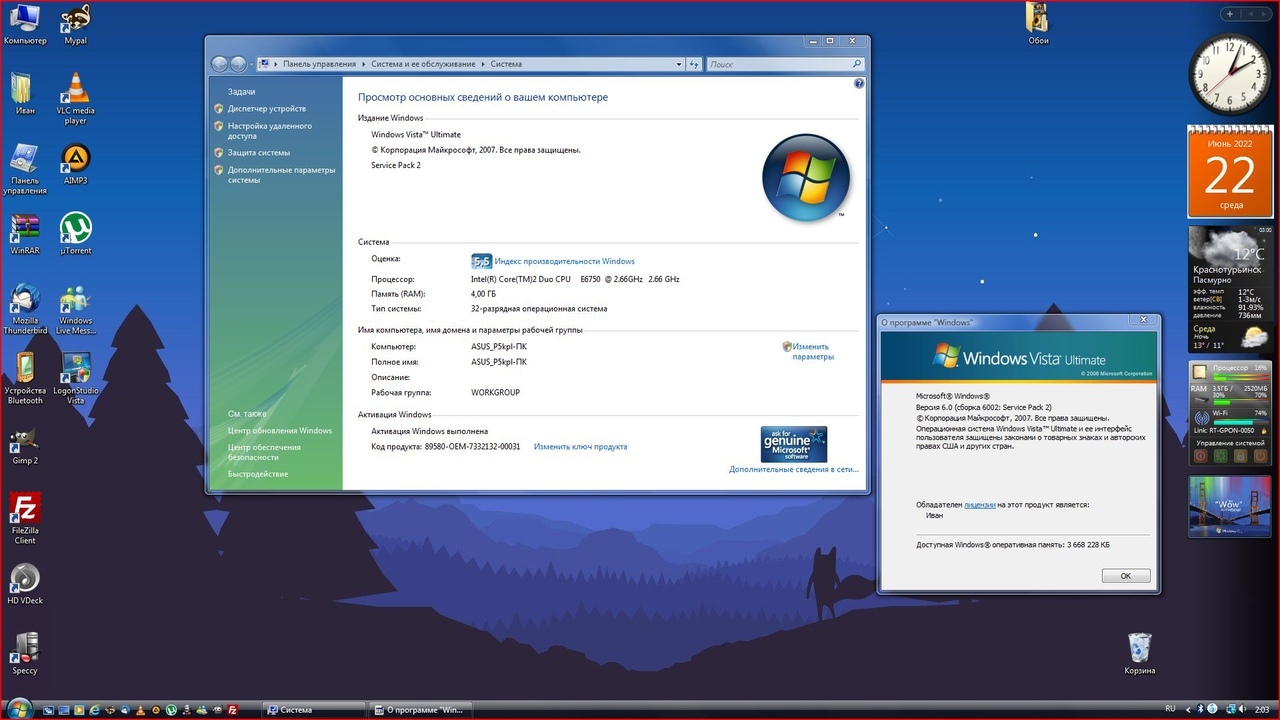This screenshot has width=1280, height=720.
Task: Click the refresh button beside the address bar
Action: coord(693,64)
